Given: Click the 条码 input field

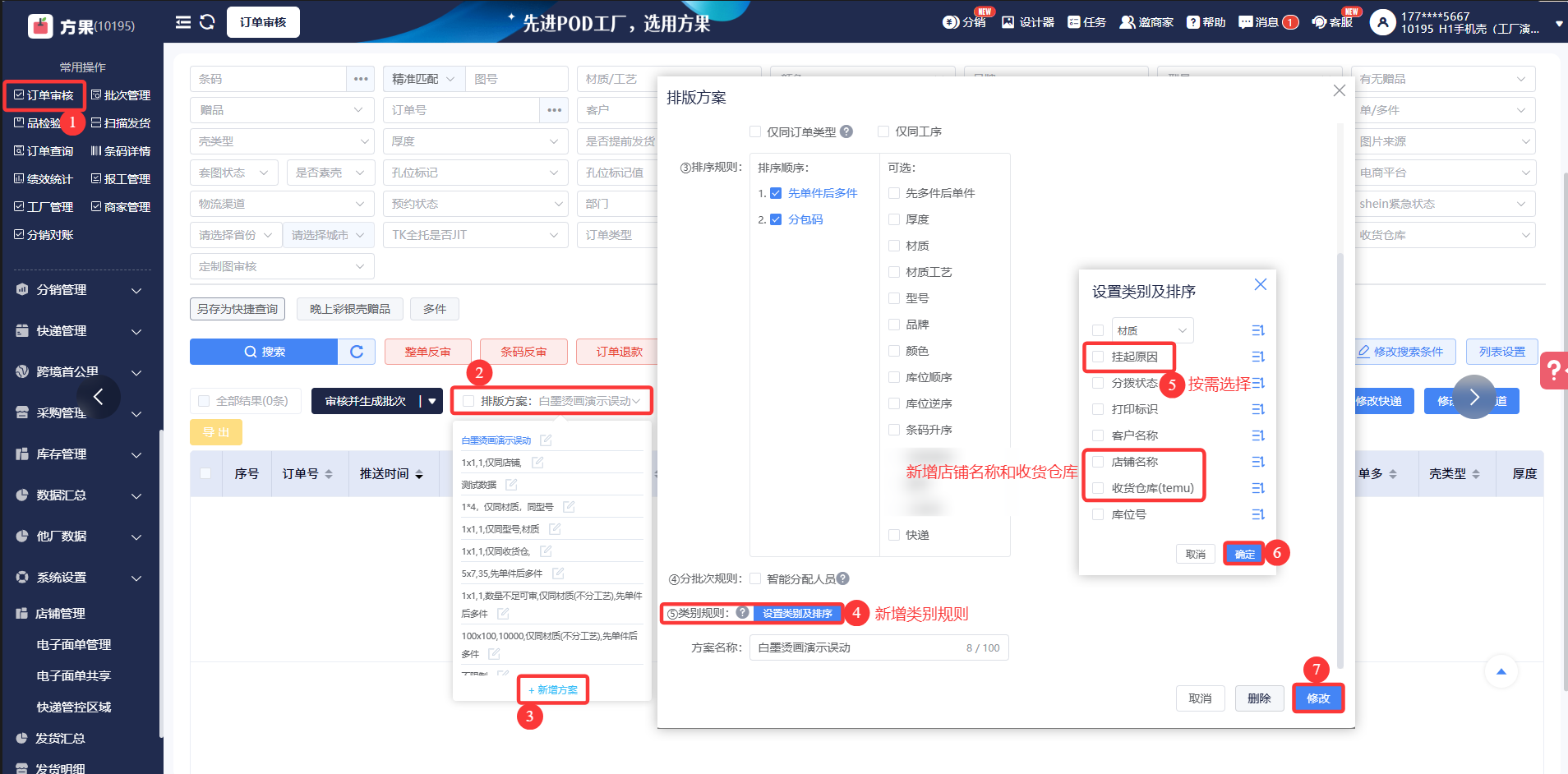Looking at the screenshot, I should point(268,79).
